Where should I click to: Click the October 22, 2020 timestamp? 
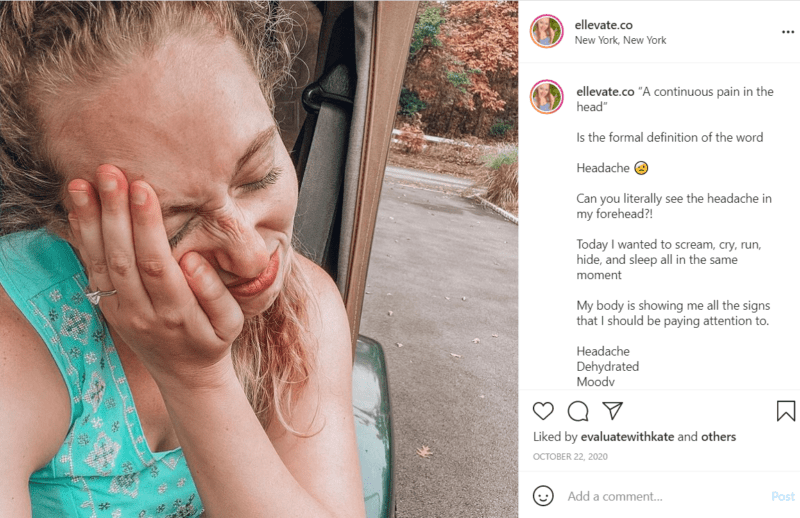571,457
